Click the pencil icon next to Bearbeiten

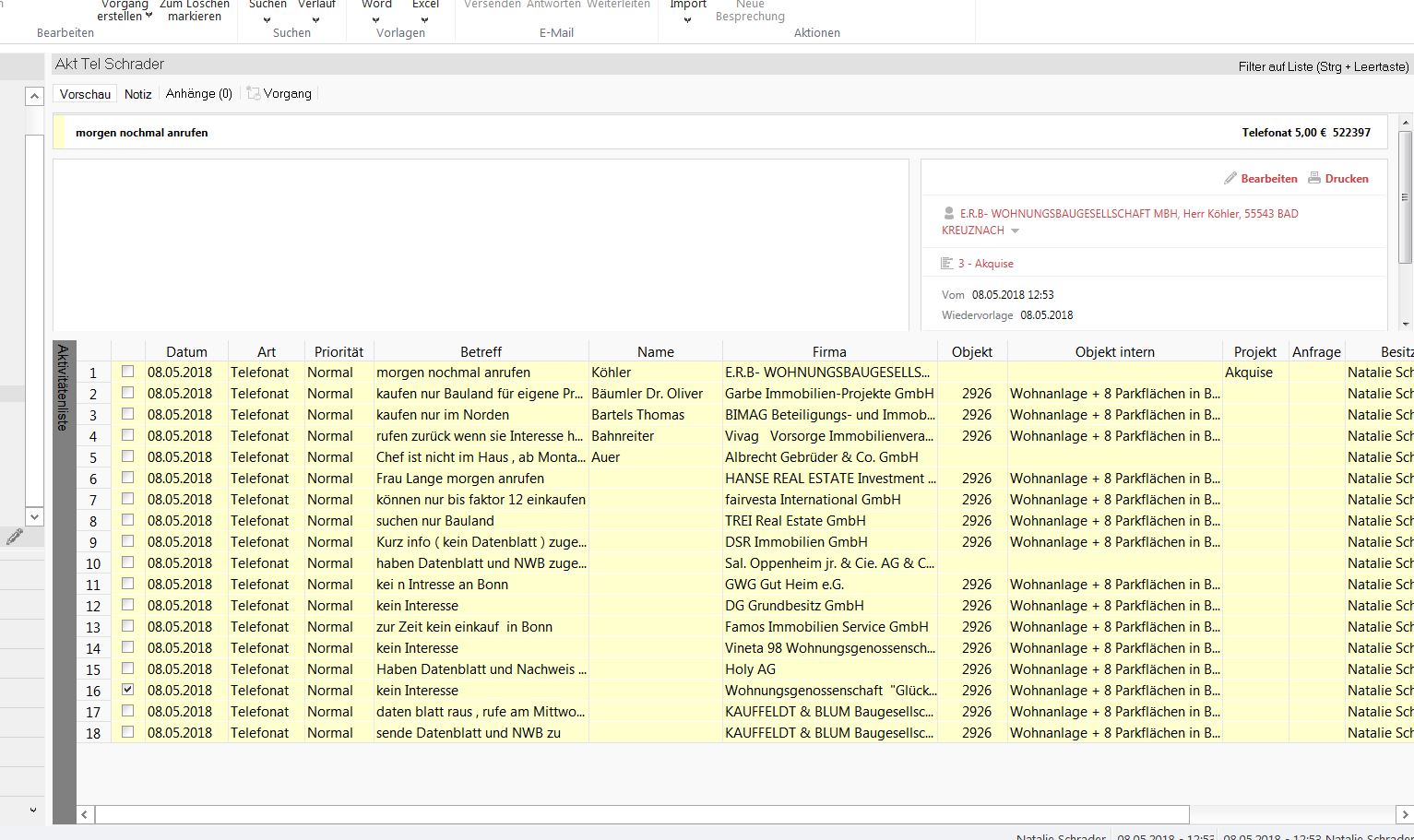pos(1230,178)
